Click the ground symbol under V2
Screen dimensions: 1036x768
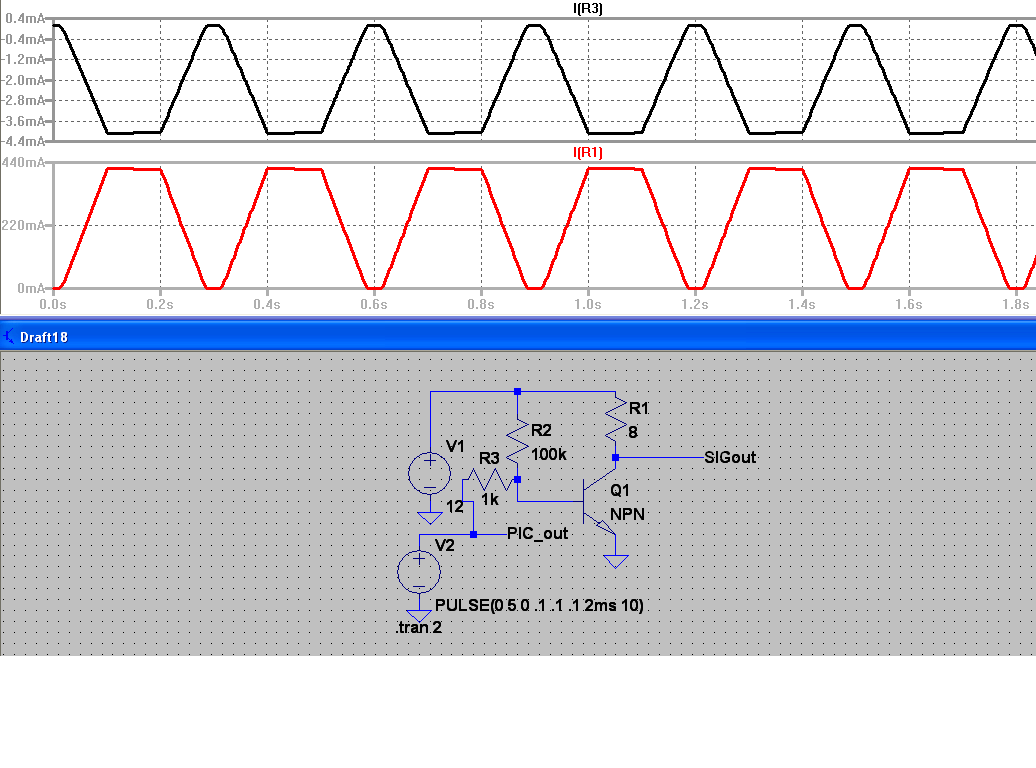coord(419,616)
